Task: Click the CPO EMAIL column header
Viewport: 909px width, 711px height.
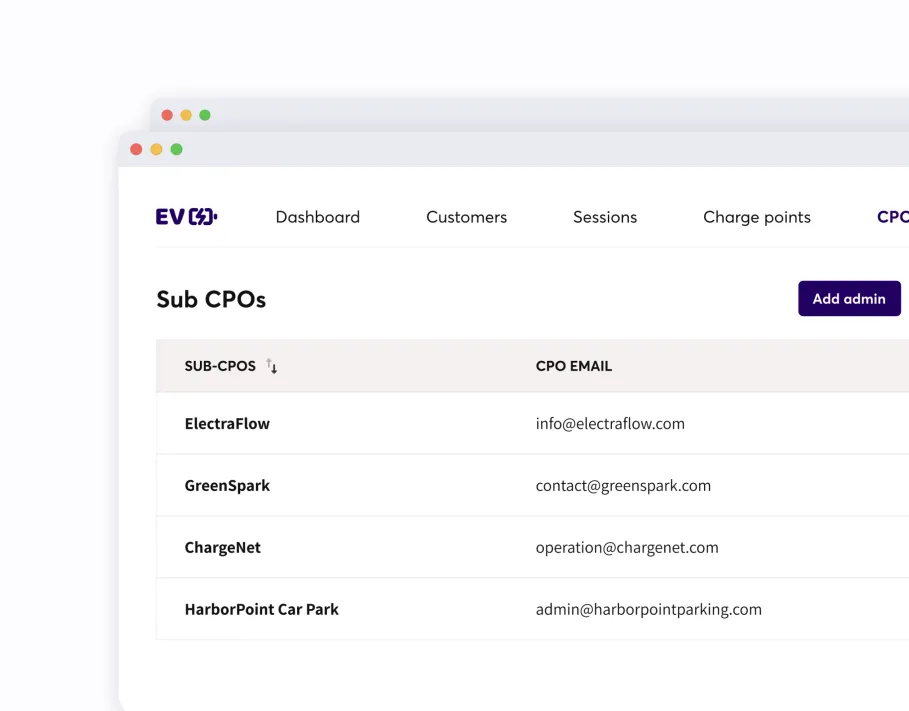Action: click(x=573, y=366)
